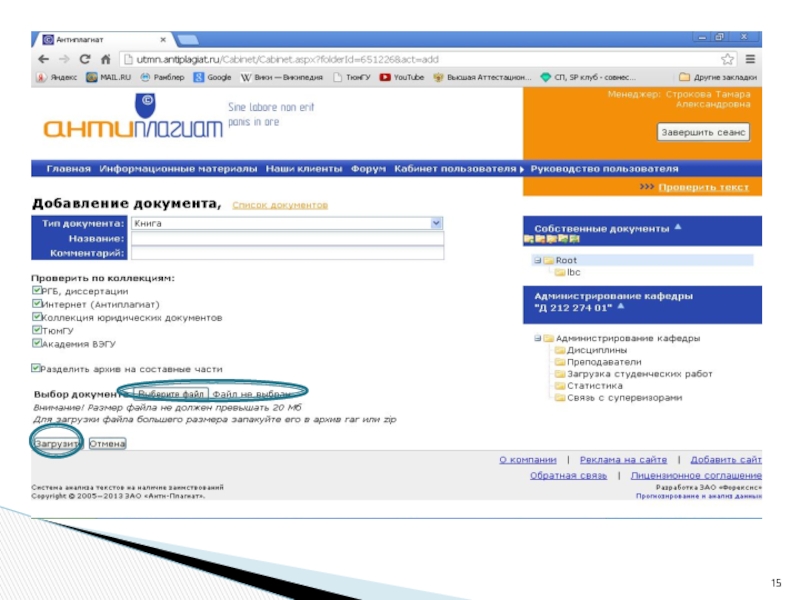Click first folder icon under Собственные документы
Image resolution: width=800 pixels, height=600 pixels.
coord(529,239)
